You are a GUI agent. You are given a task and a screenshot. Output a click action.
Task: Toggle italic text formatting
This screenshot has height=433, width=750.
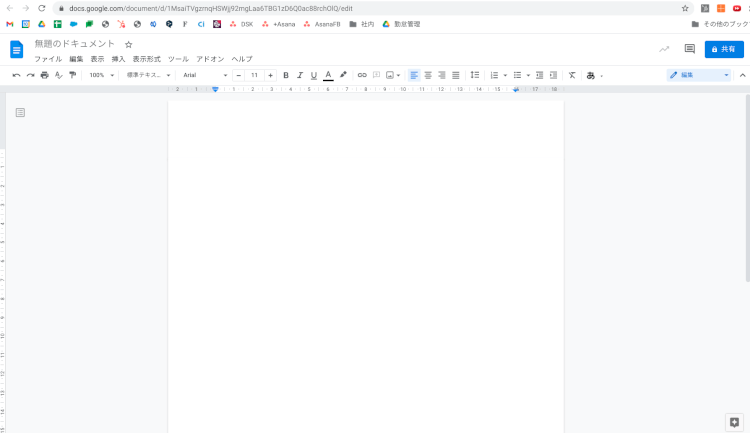pos(299,75)
